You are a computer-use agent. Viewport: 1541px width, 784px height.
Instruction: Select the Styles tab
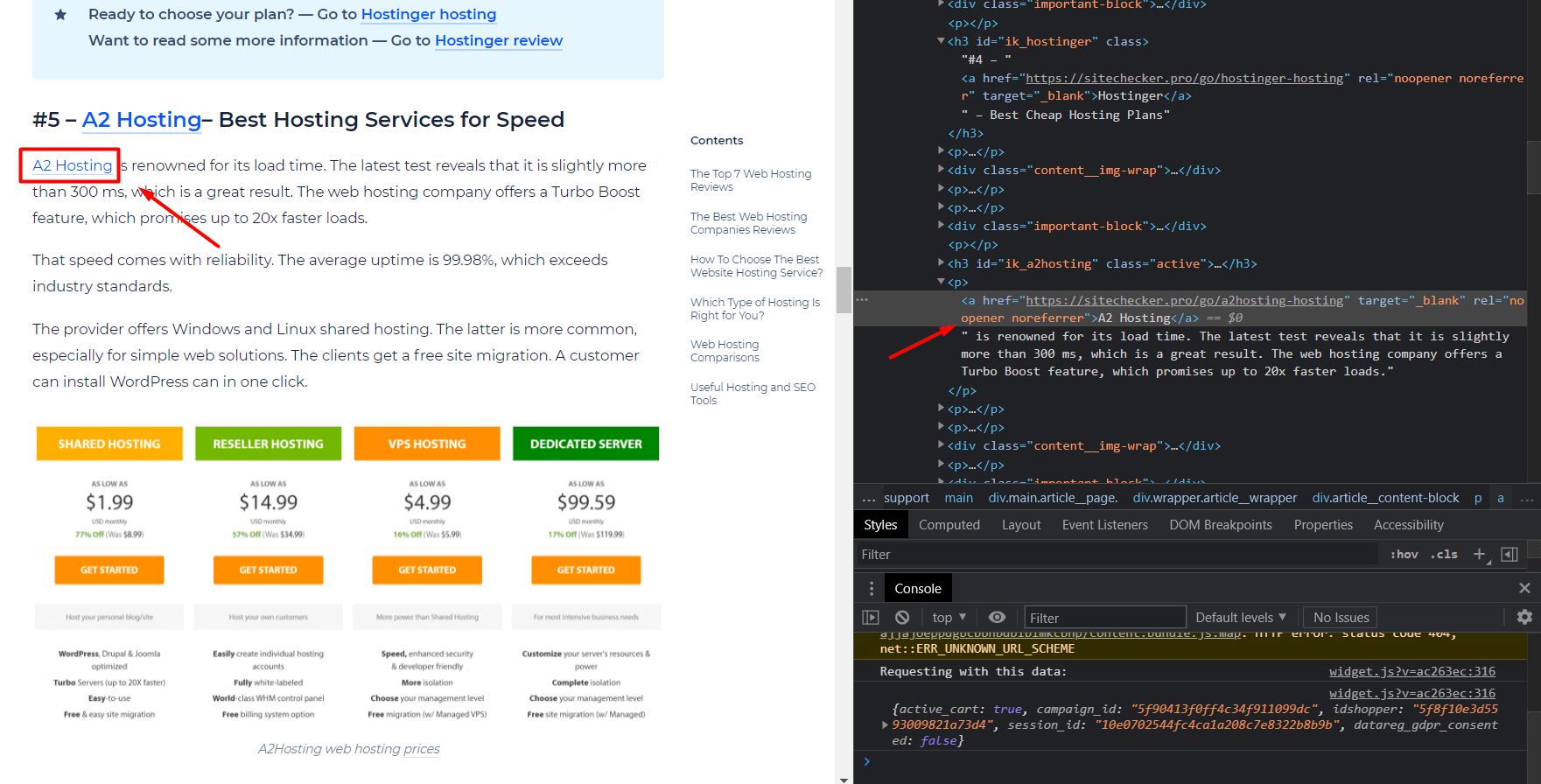coord(880,525)
